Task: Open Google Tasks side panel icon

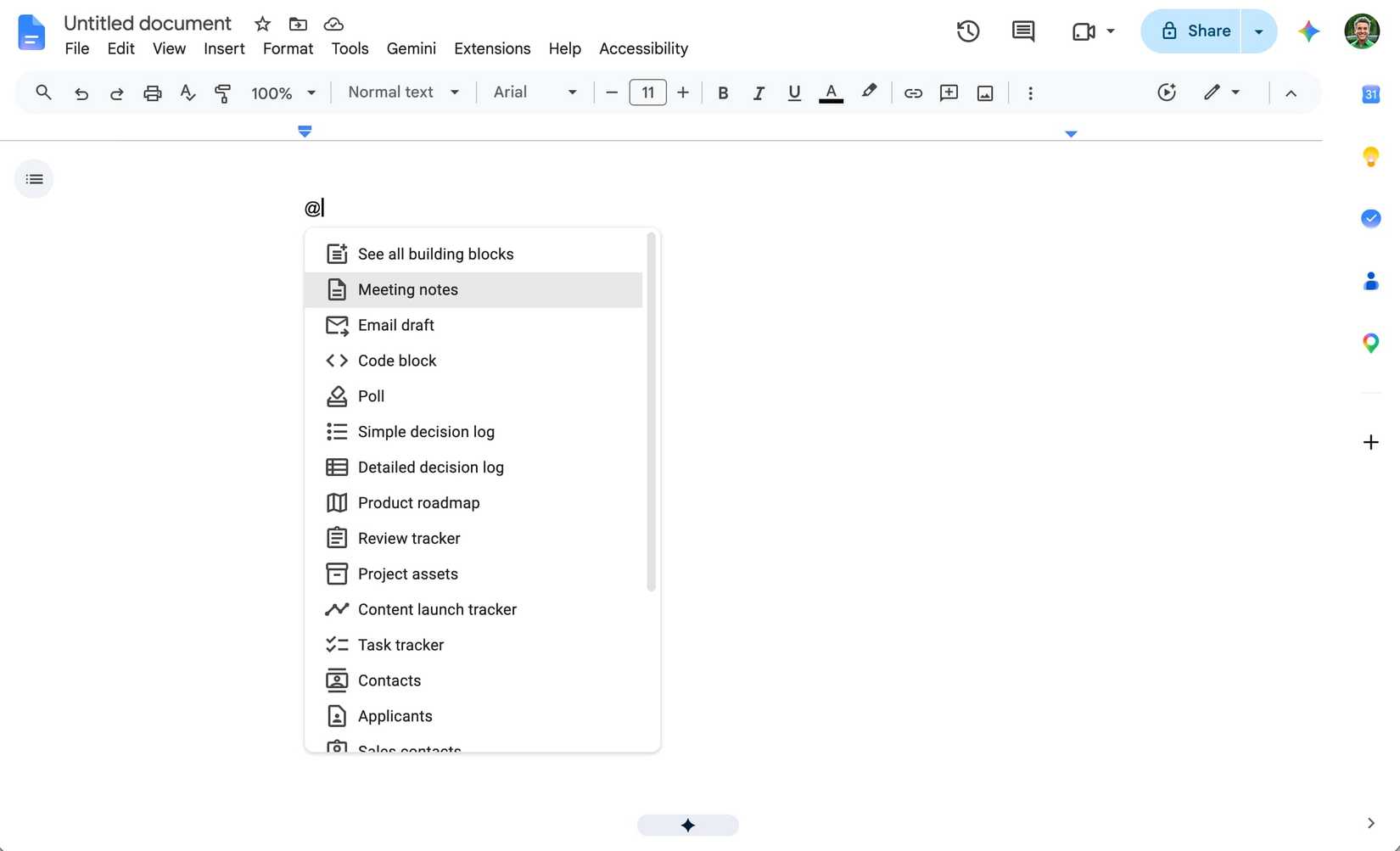Action: pyautogui.click(x=1370, y=218)
